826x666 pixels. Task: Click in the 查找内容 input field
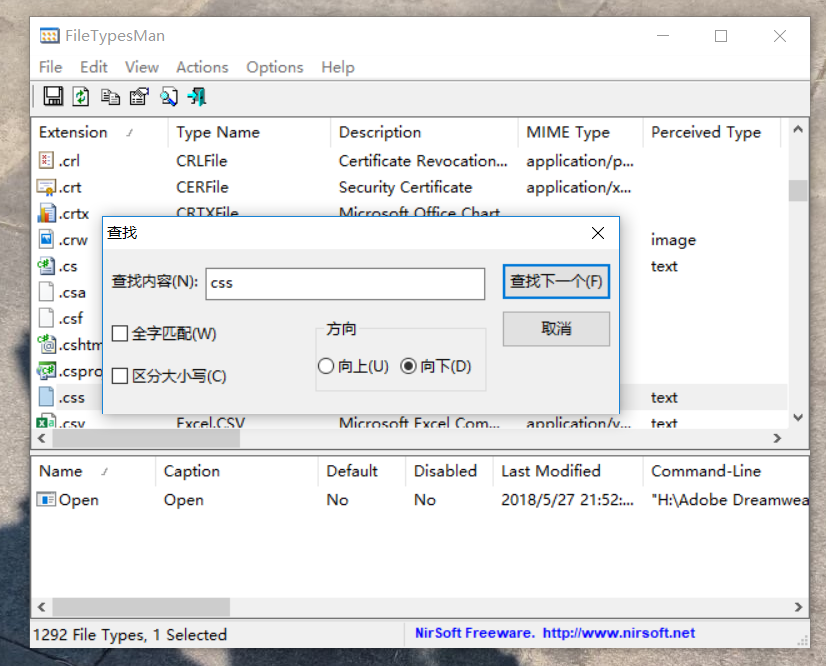(345, 283)
